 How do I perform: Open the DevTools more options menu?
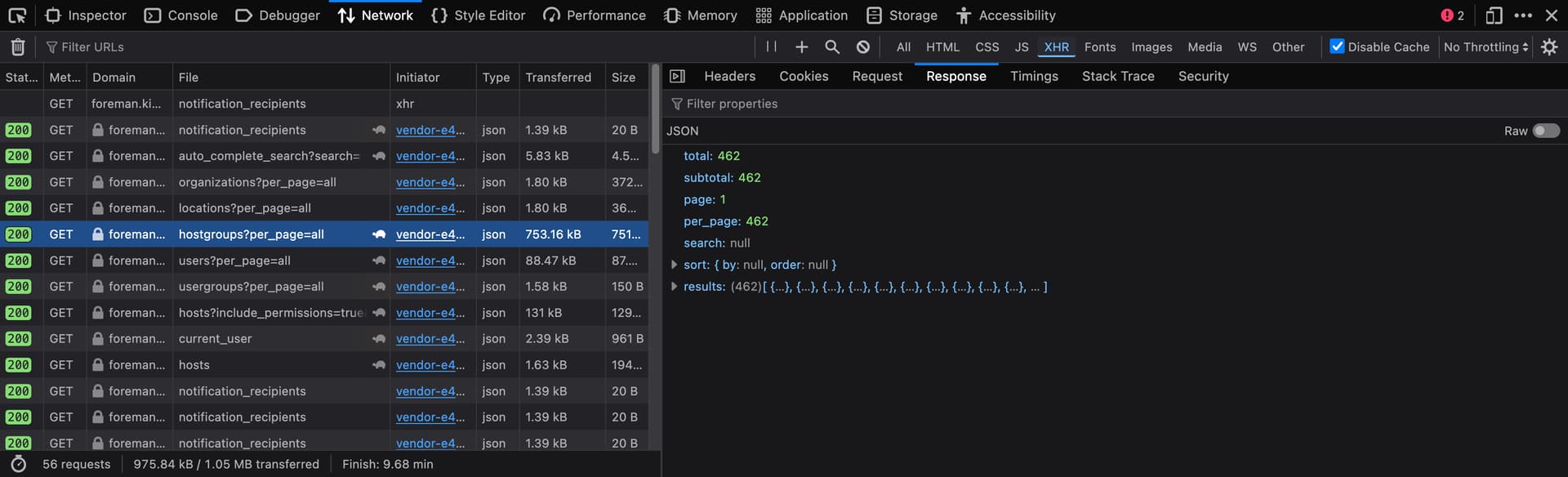click(1523, 16)
